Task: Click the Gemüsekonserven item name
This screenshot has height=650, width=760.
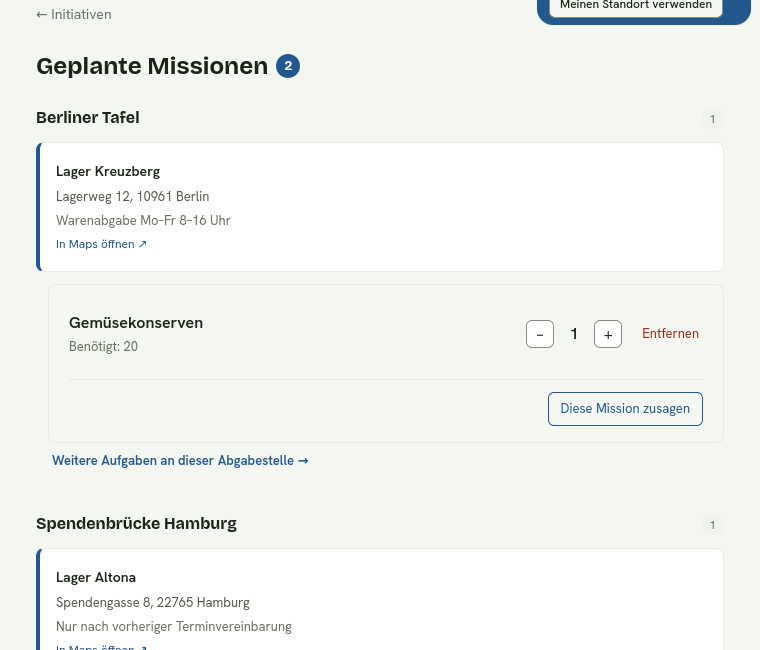Action: click(136, 323)
